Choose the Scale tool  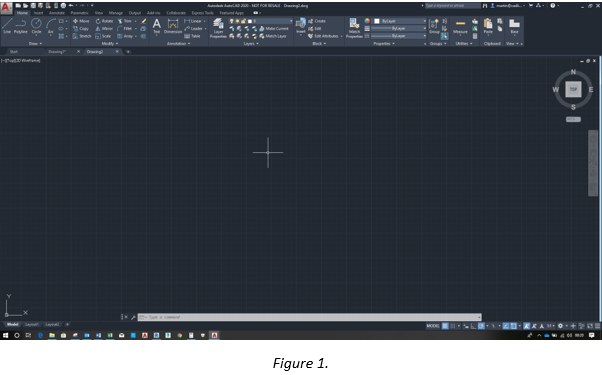pos(103,36)
